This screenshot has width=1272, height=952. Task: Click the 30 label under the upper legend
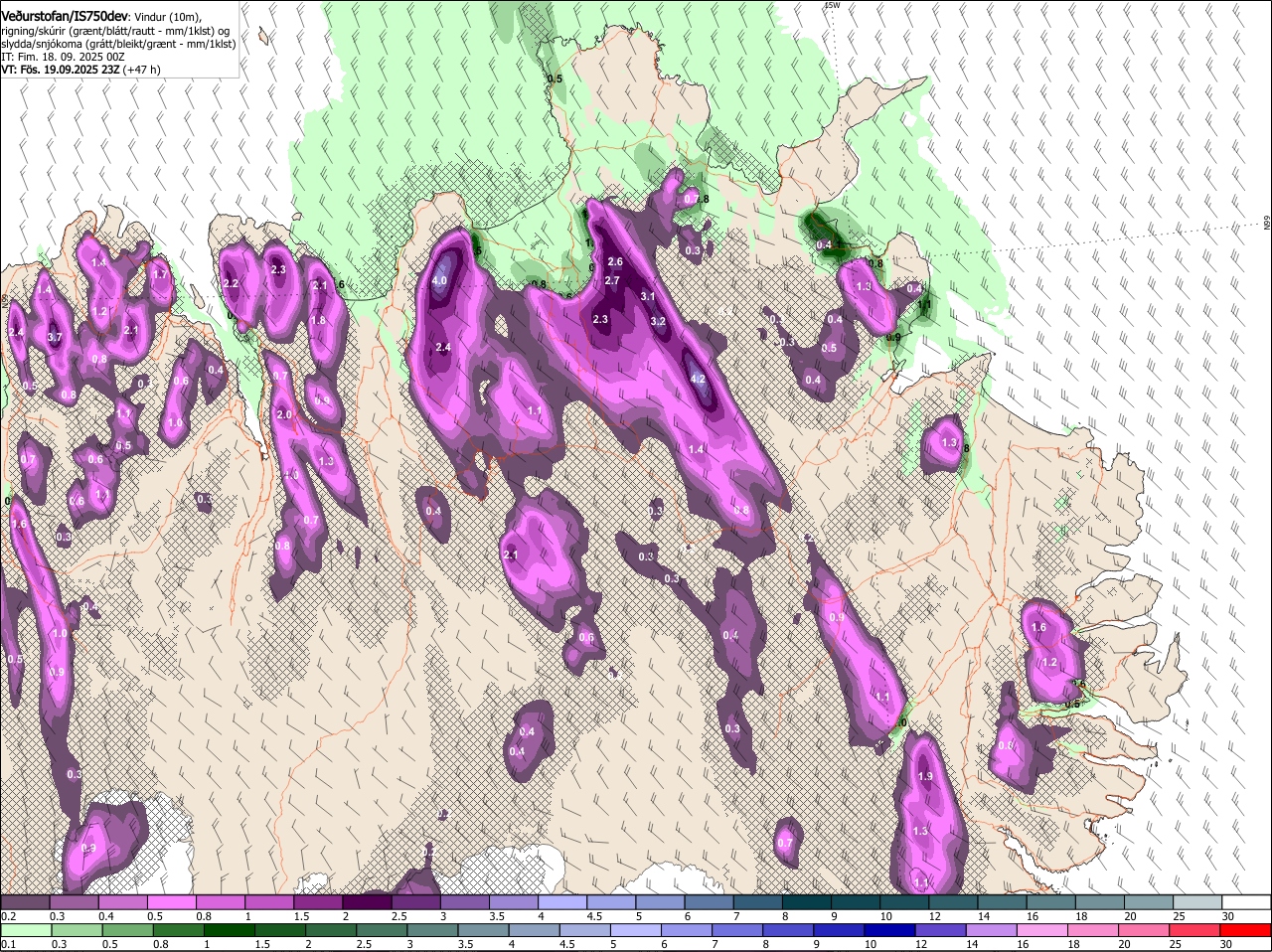pos(1228,916)
